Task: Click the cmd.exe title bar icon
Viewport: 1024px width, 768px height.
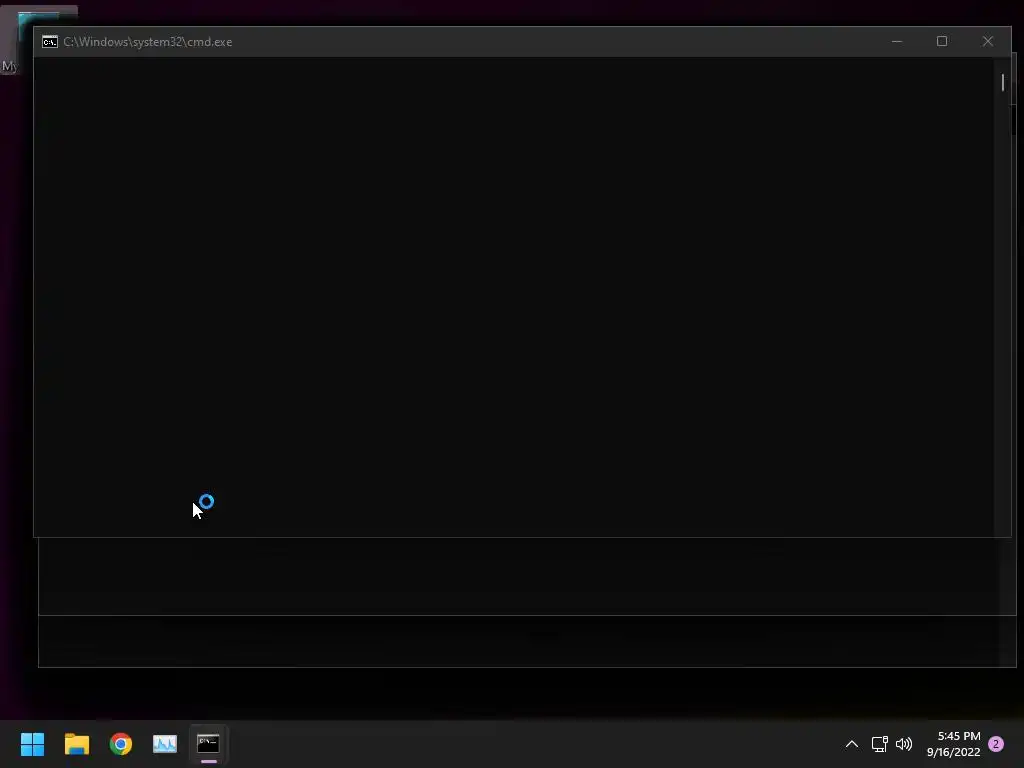Action: 50,42
